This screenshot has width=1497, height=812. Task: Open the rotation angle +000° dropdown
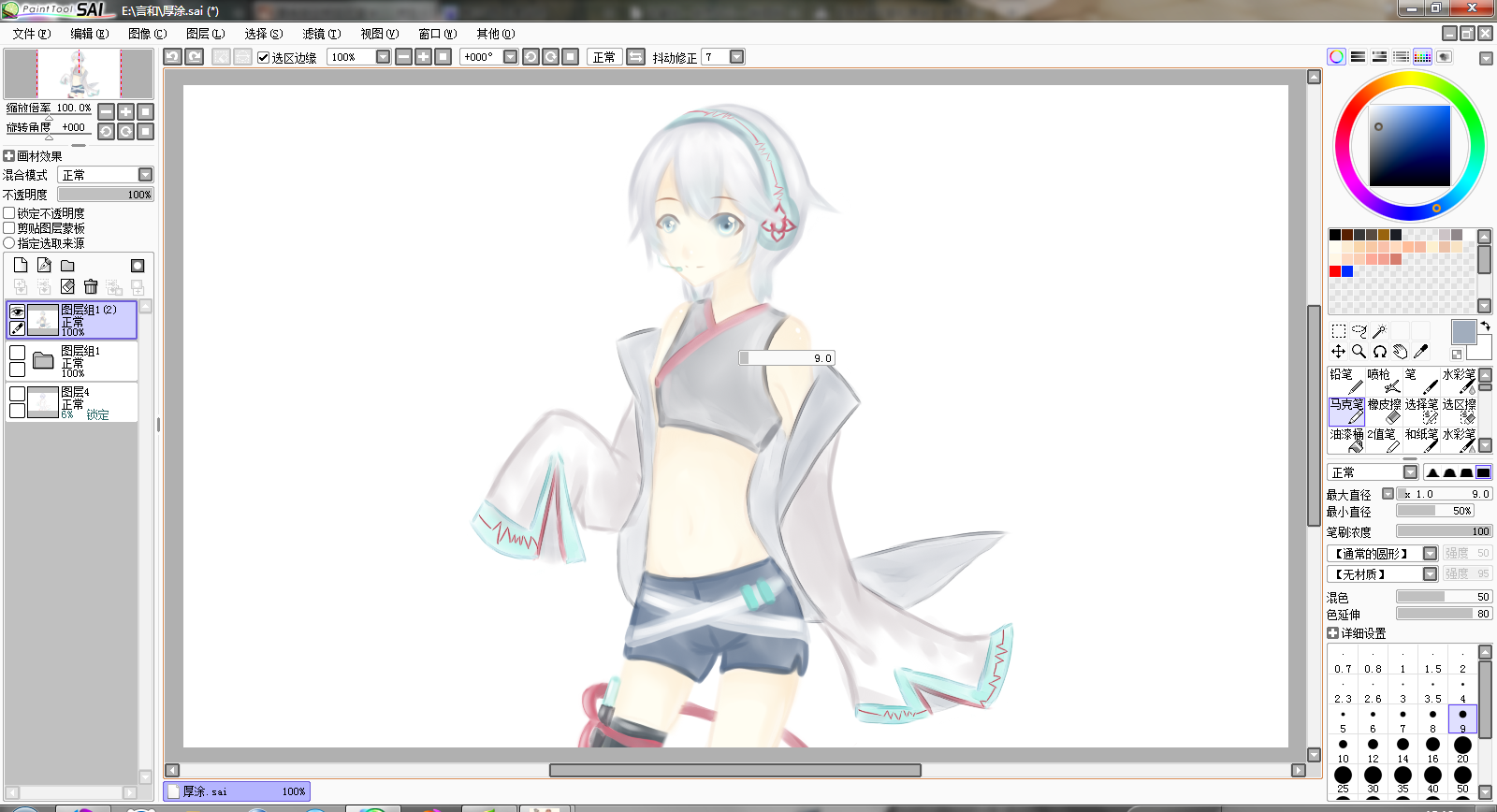click(510, 57)
